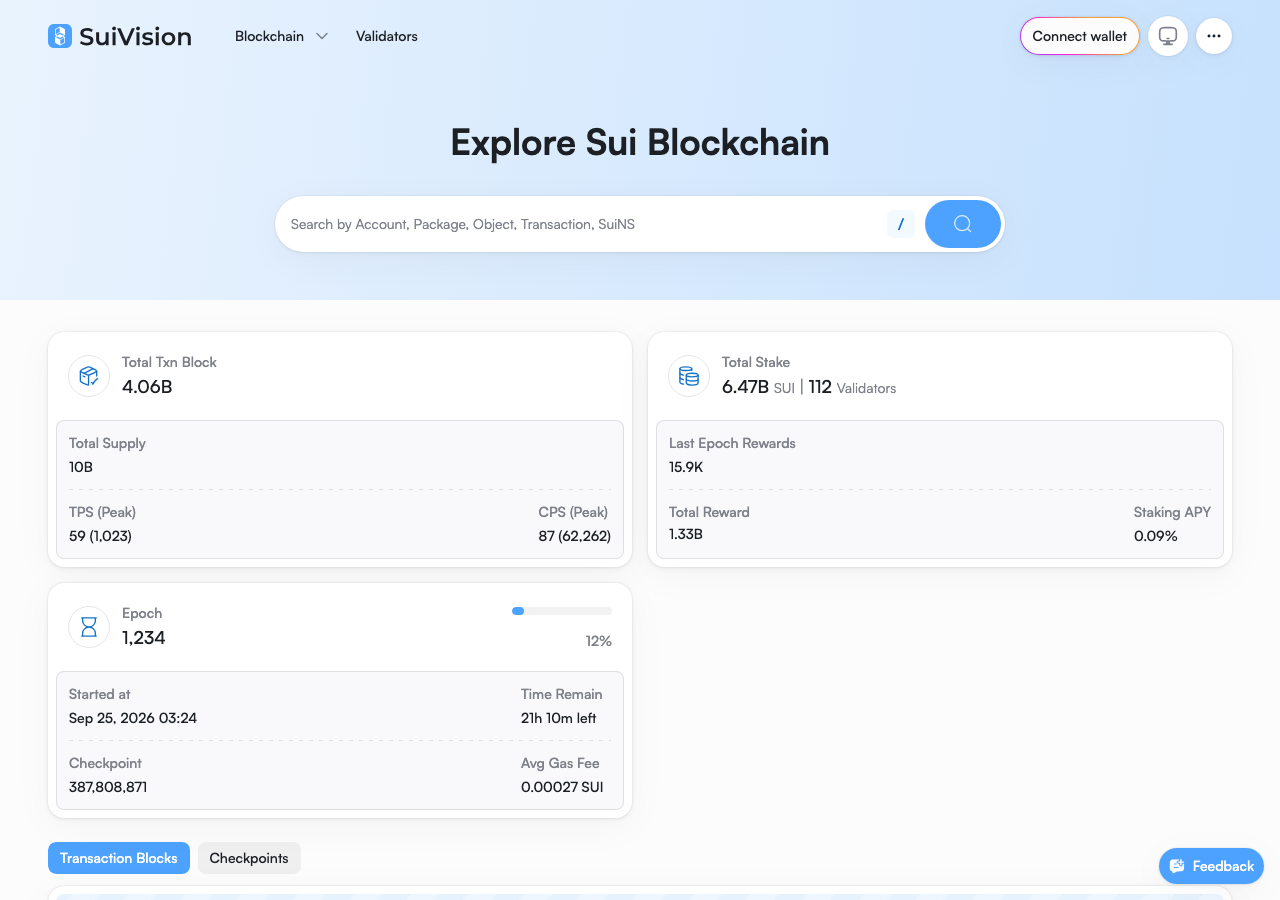This screenshot has width=1280, height=900.
Task: Open the three-dots more options menu
Action: [x=1214, y=36]
